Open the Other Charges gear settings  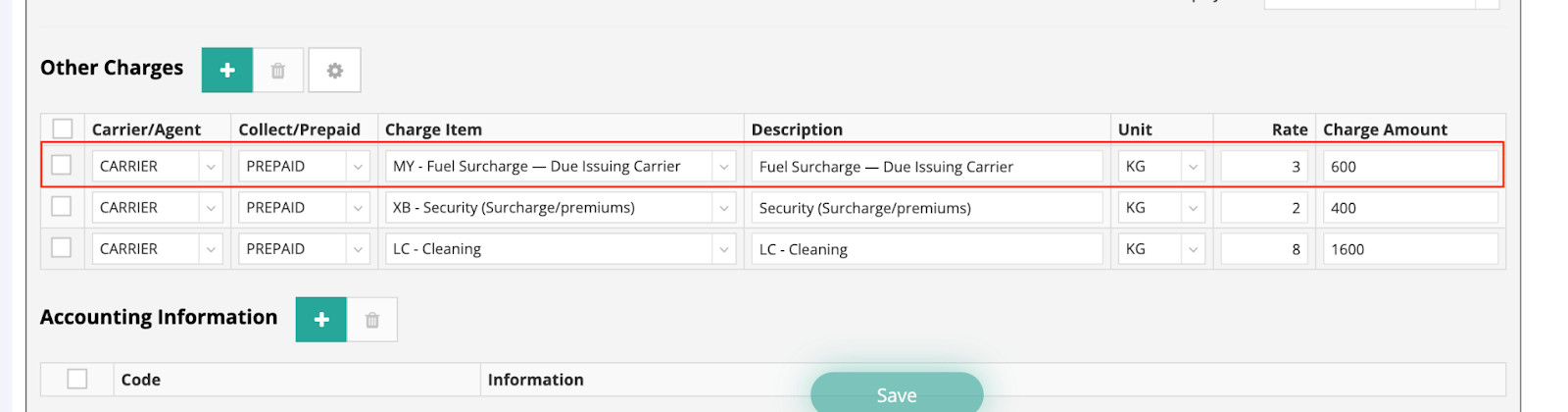click(335, 71)
